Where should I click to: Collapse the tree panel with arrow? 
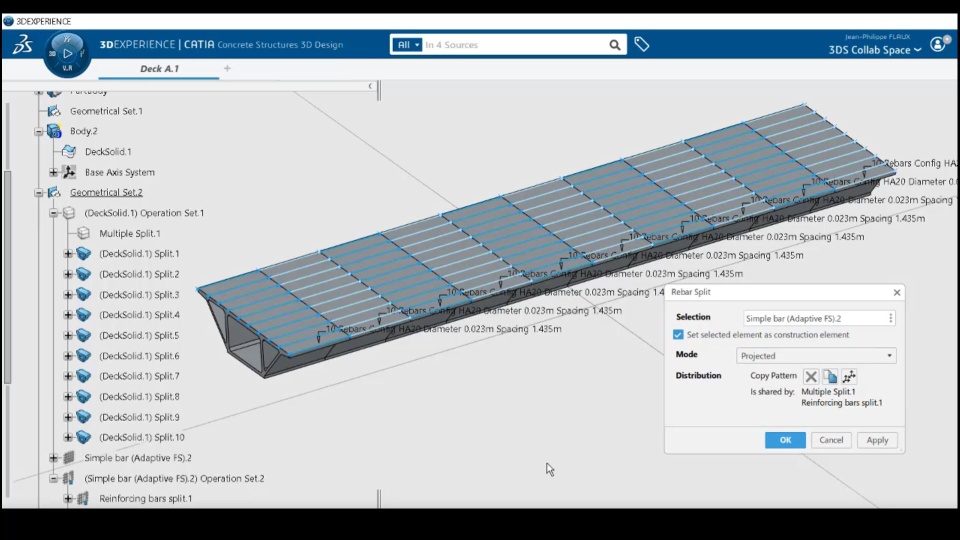coord(370,86)
